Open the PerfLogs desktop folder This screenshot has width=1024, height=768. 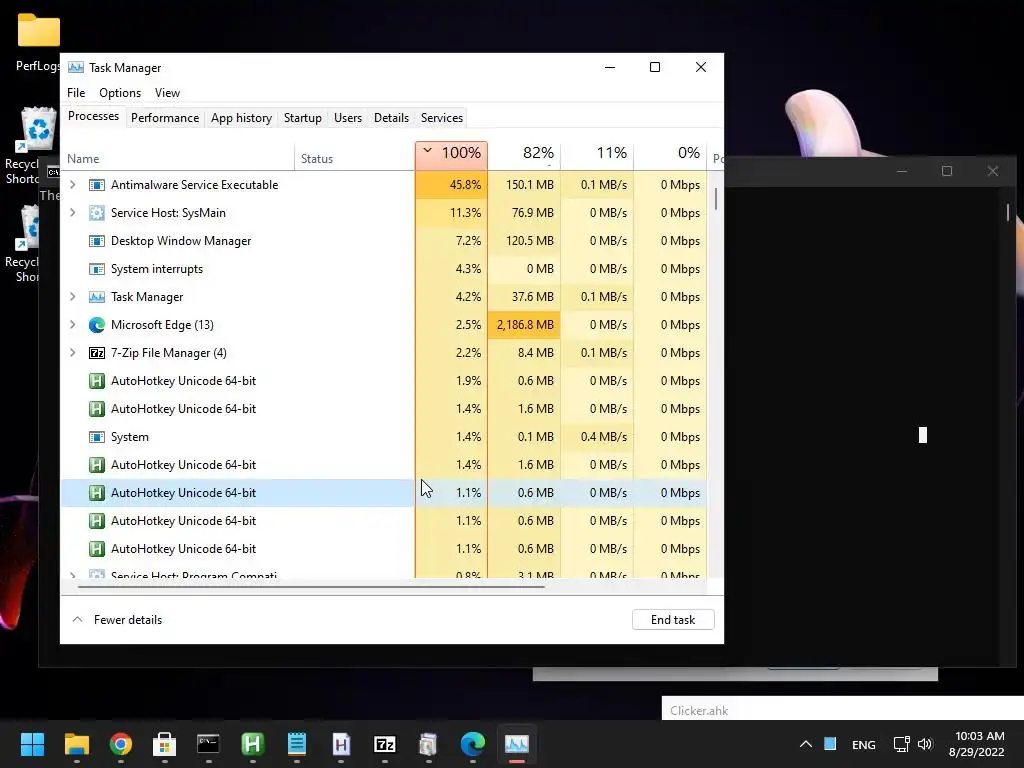(39, 40)
